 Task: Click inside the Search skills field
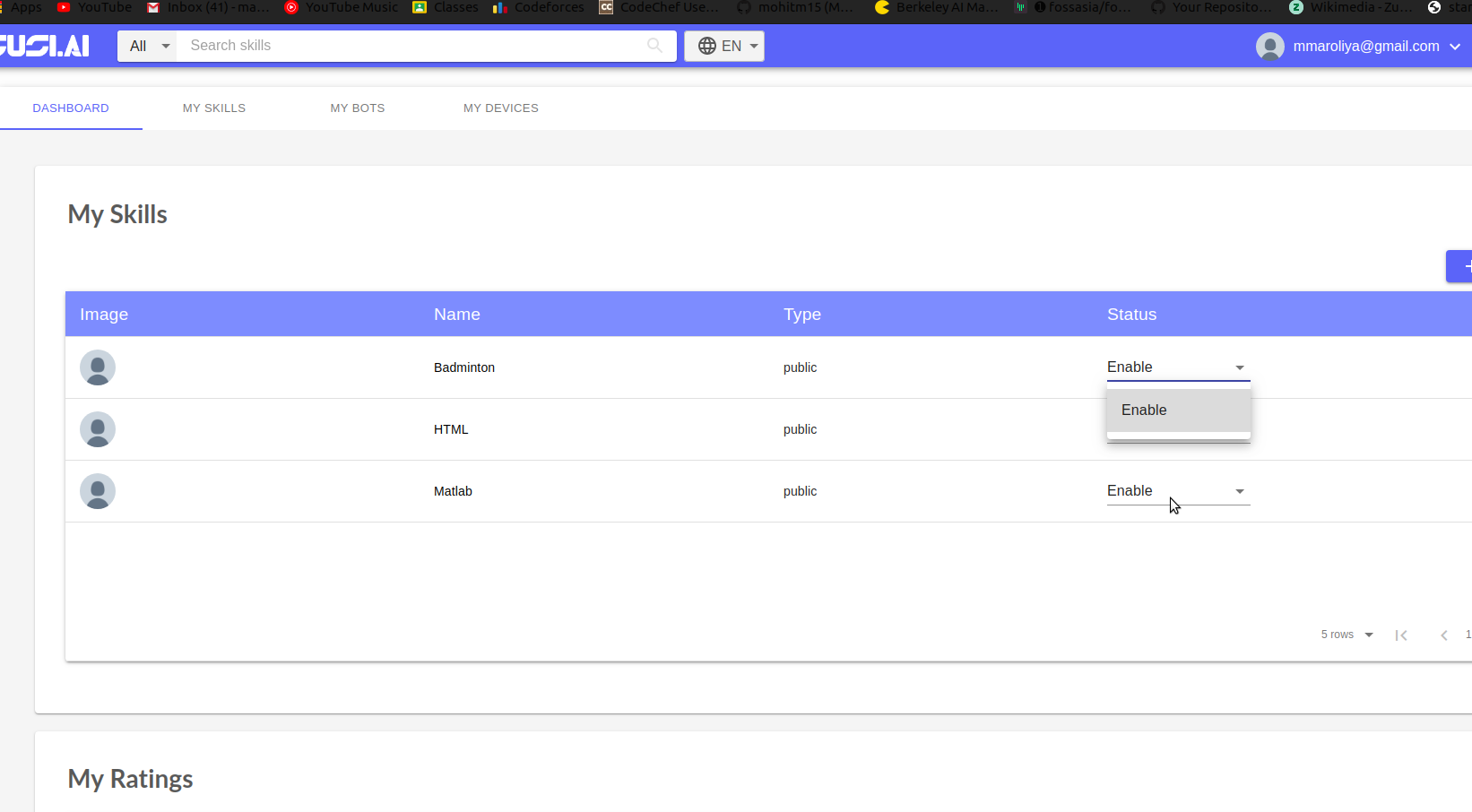403,46
